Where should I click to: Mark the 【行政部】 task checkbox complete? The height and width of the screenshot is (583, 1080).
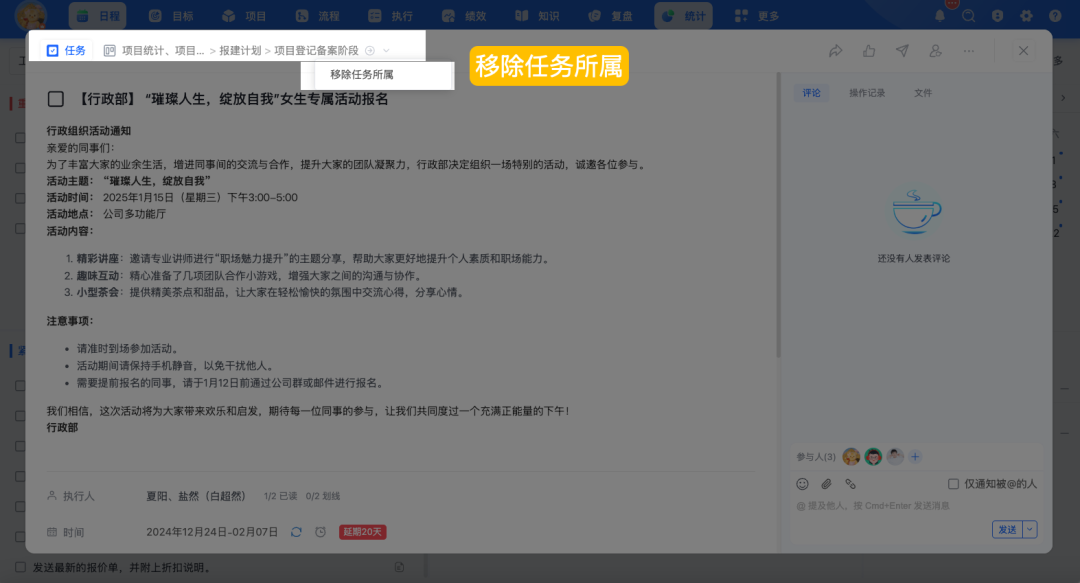(x=57, y=97)
